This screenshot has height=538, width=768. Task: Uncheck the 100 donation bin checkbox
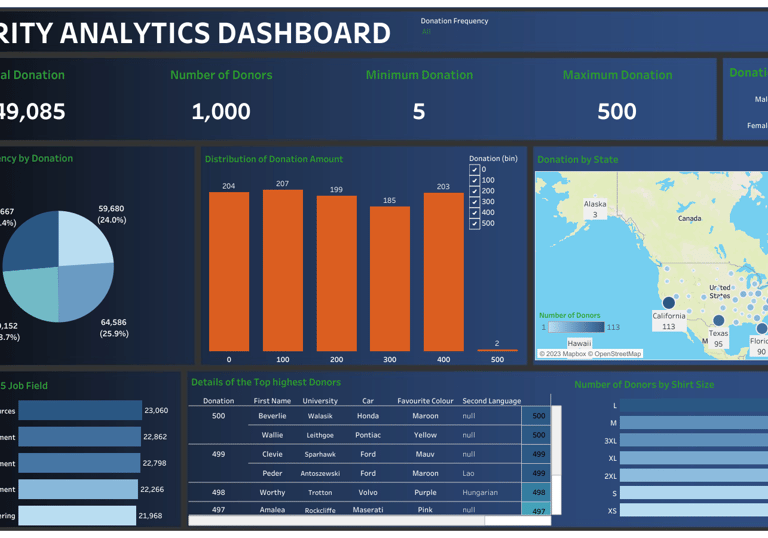click(474, 180)
